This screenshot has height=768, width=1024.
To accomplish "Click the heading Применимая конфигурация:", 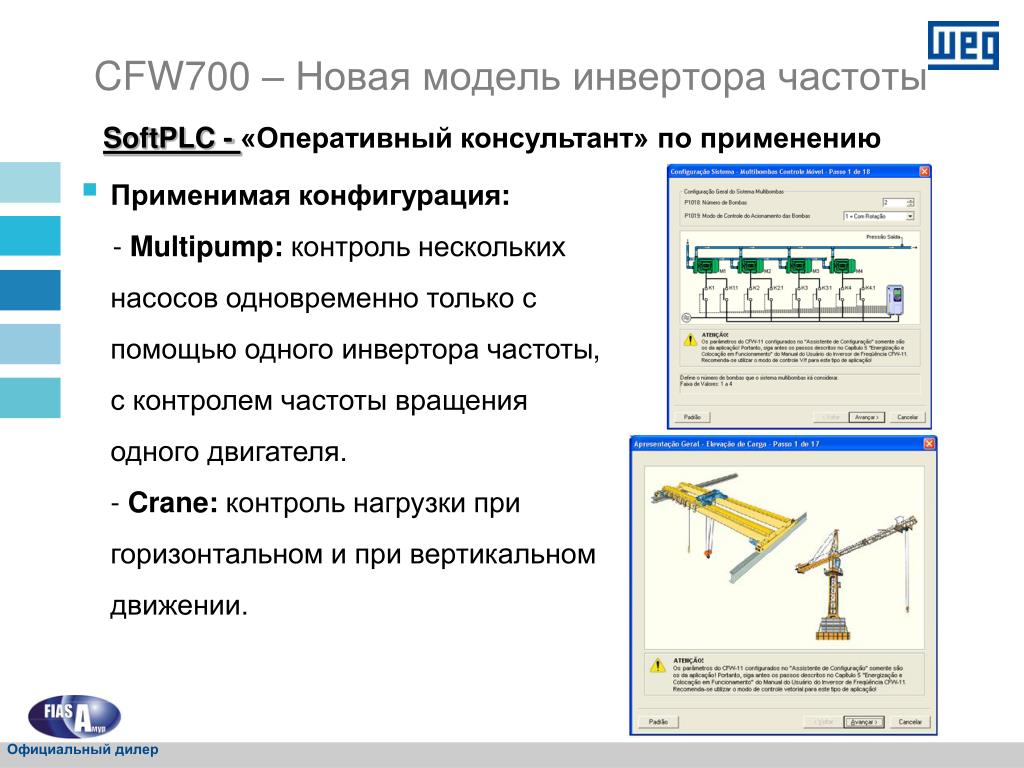I will point(310,195).
